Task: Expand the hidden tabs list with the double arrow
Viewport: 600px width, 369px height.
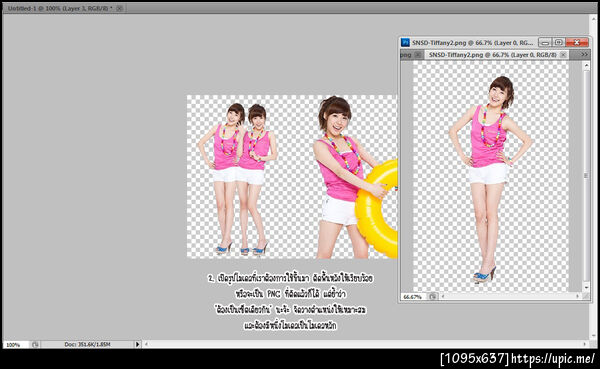Action: [584, 54]
